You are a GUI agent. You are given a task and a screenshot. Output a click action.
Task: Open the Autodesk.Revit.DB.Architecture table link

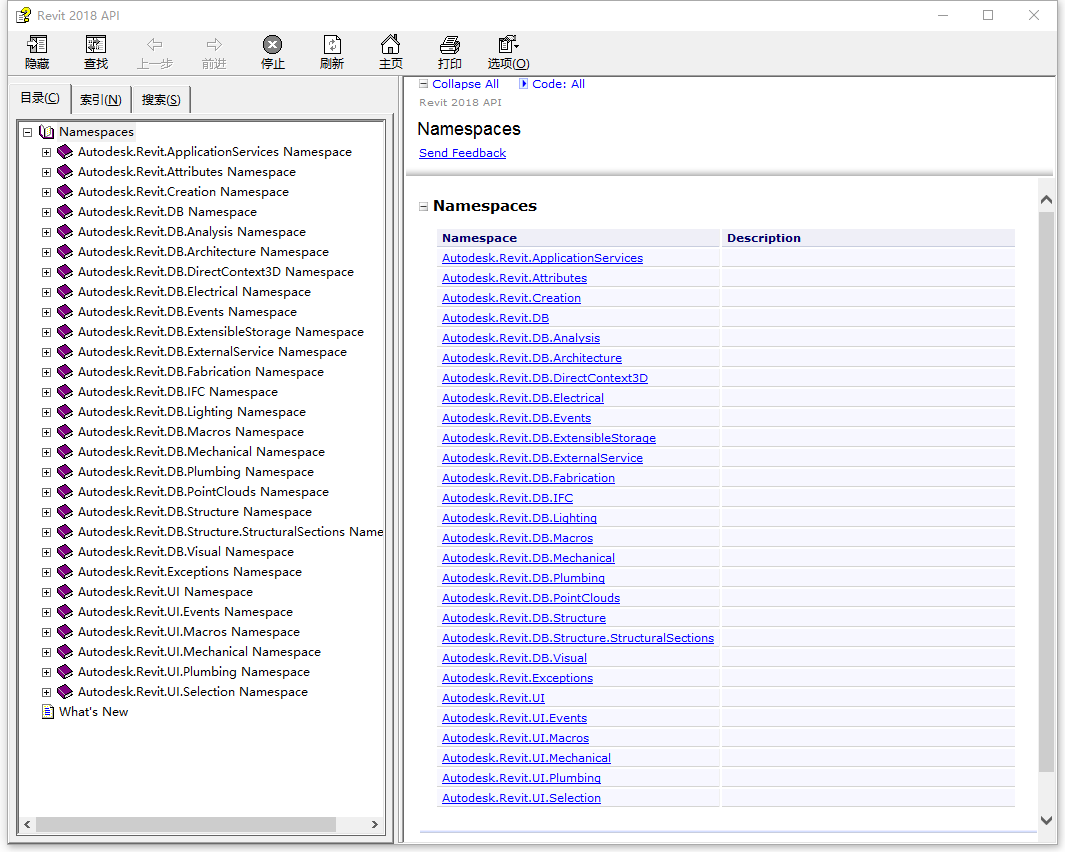(x=532, y=358)
